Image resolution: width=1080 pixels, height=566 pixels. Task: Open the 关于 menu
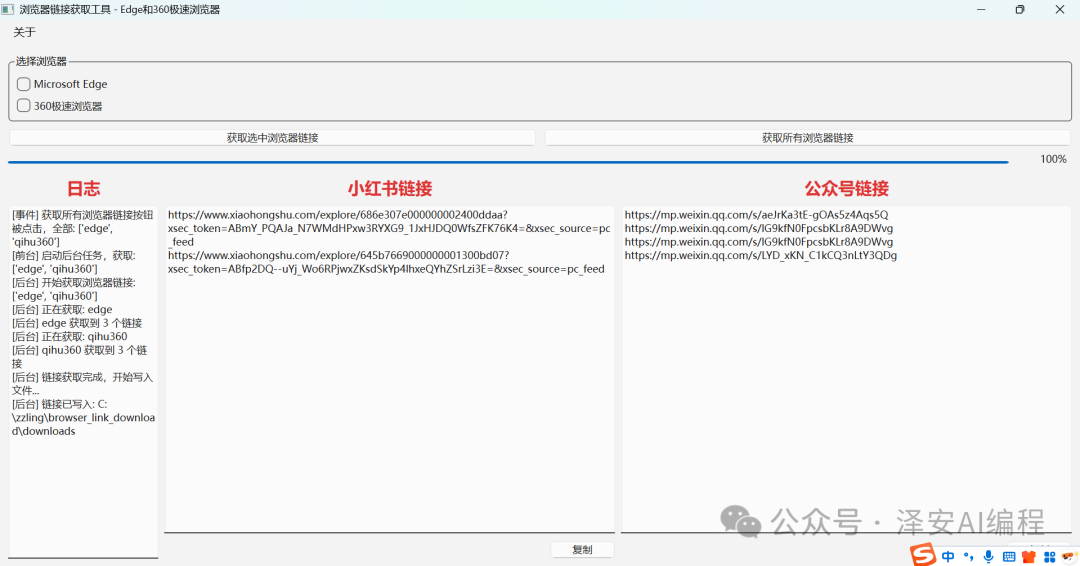click(x=24, y=32)
